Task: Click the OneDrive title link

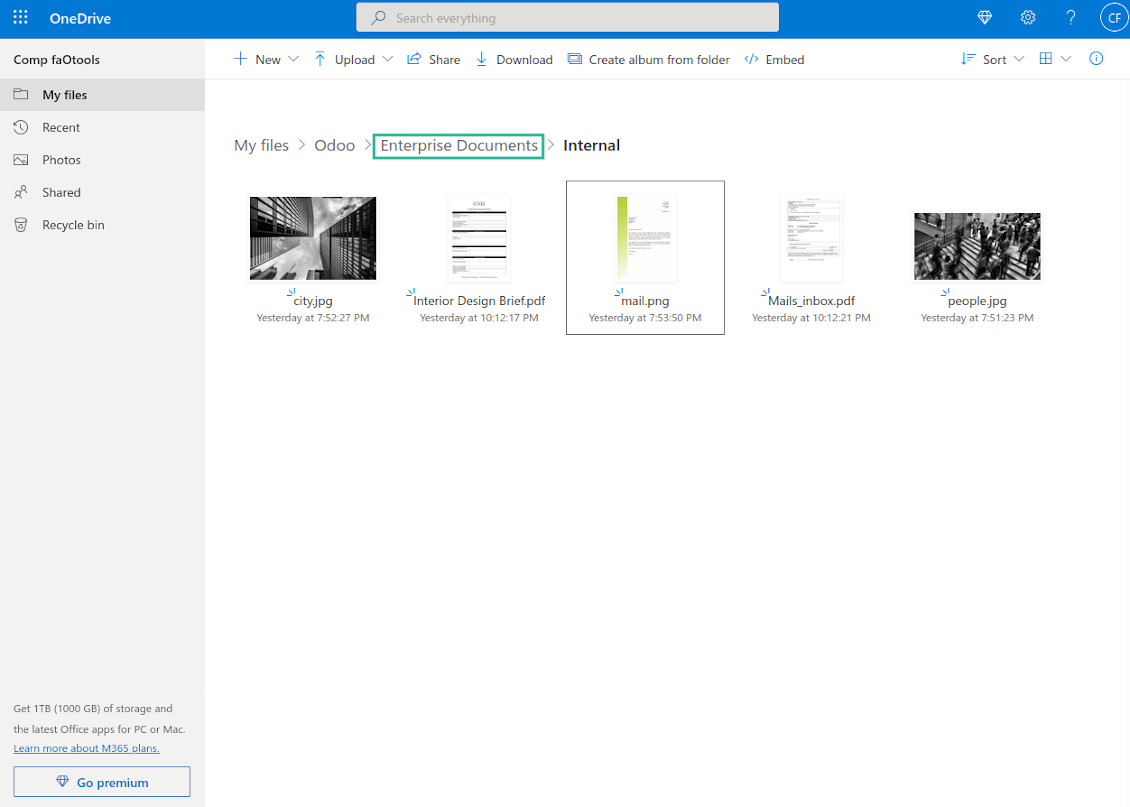Action: click(80, 19)
